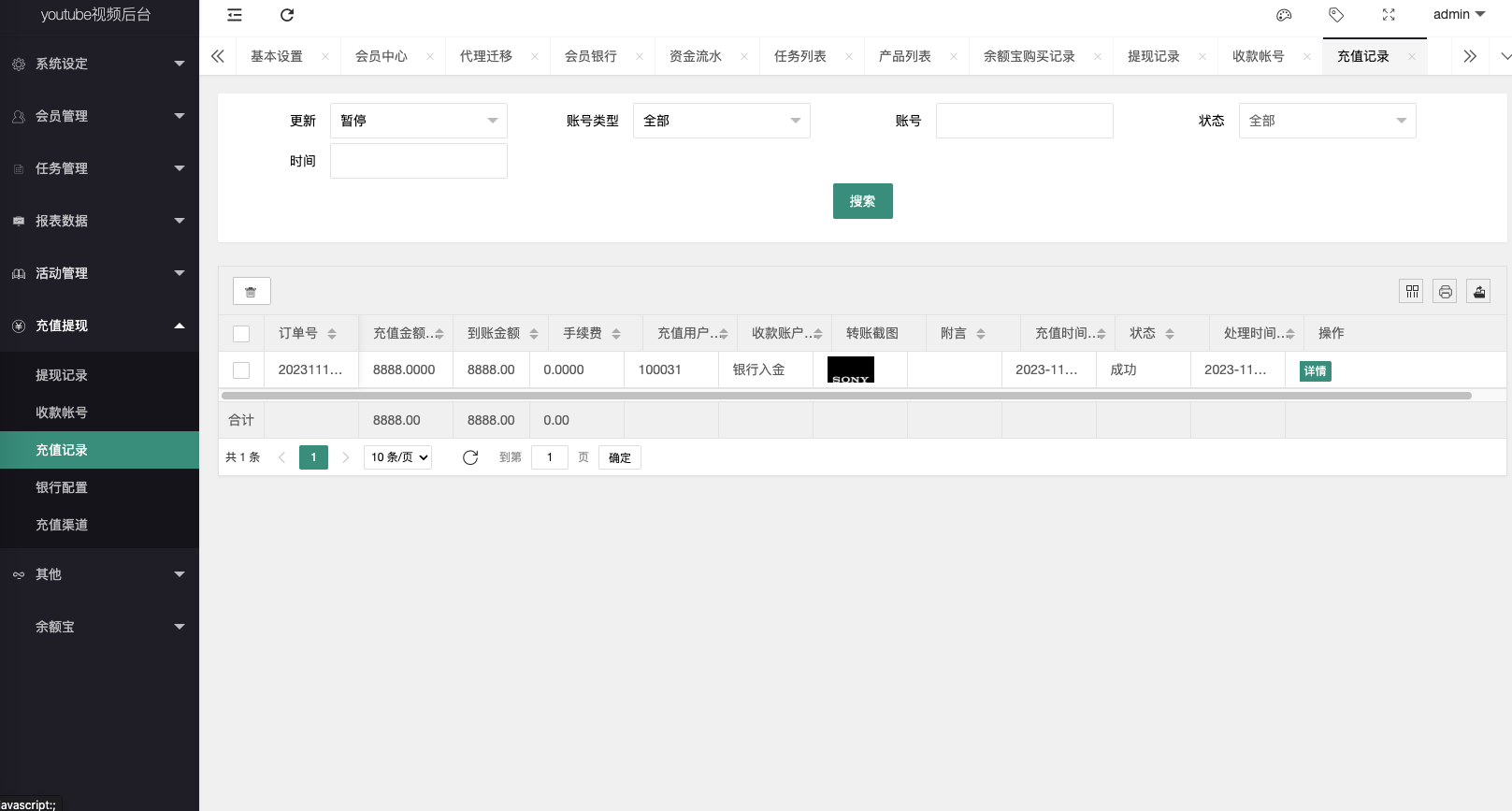1512x811 pixels.
Task: Open the 账号类型 dropdown
Action: pyautogui.click(x=722, y=121)
